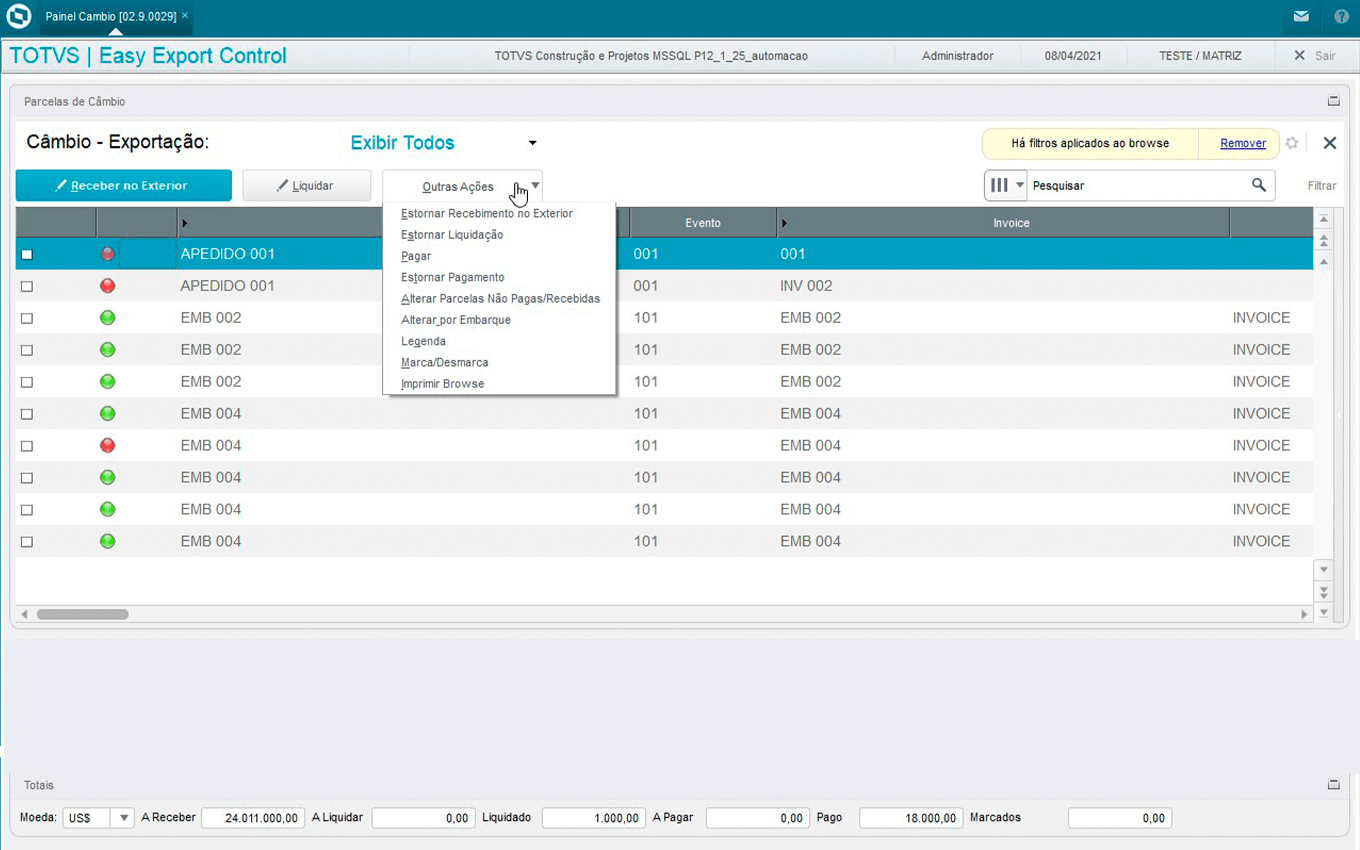Click the Remover filter link

(1243, 143)
